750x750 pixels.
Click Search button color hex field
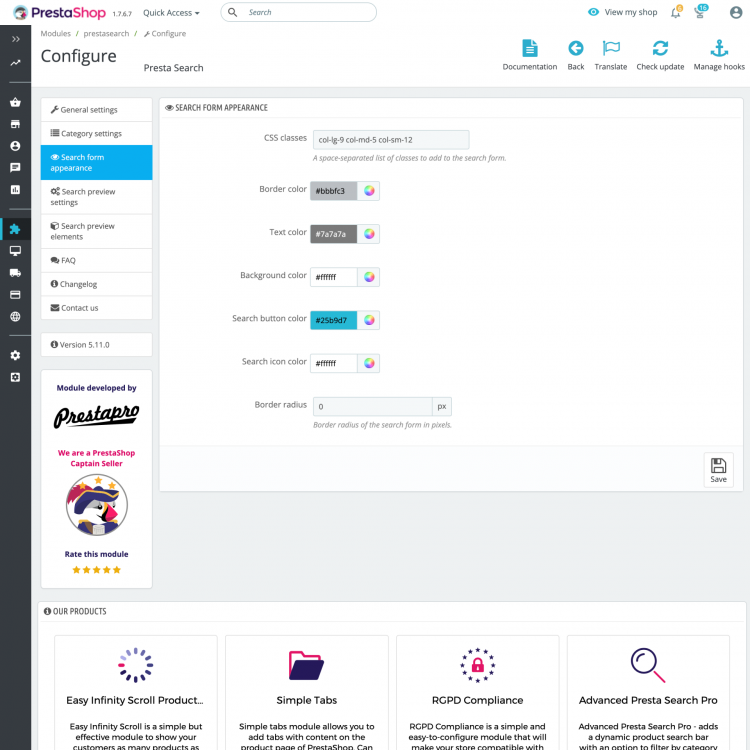point(333,320)
